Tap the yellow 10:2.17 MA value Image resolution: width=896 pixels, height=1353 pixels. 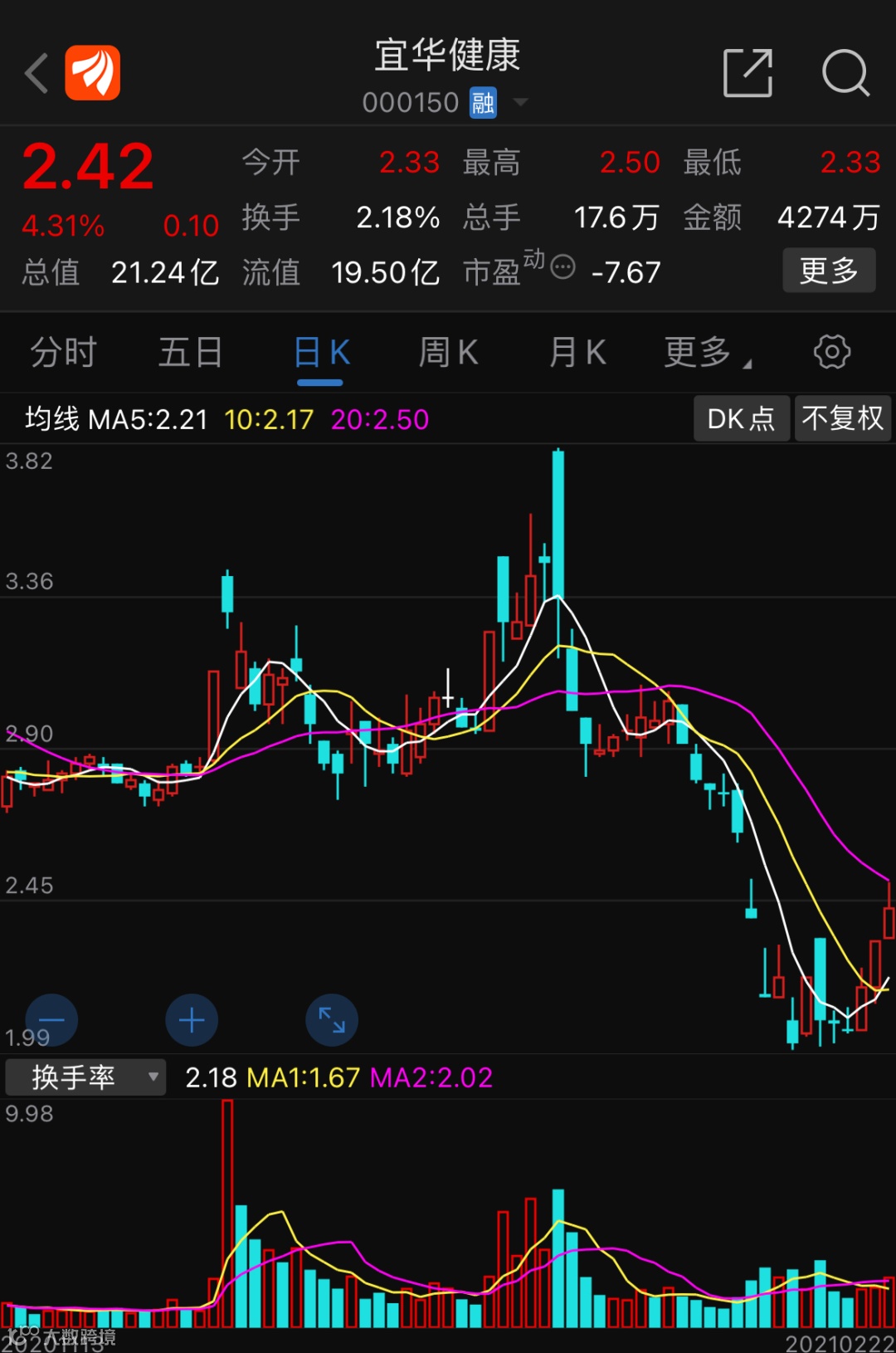click(269, 419)
